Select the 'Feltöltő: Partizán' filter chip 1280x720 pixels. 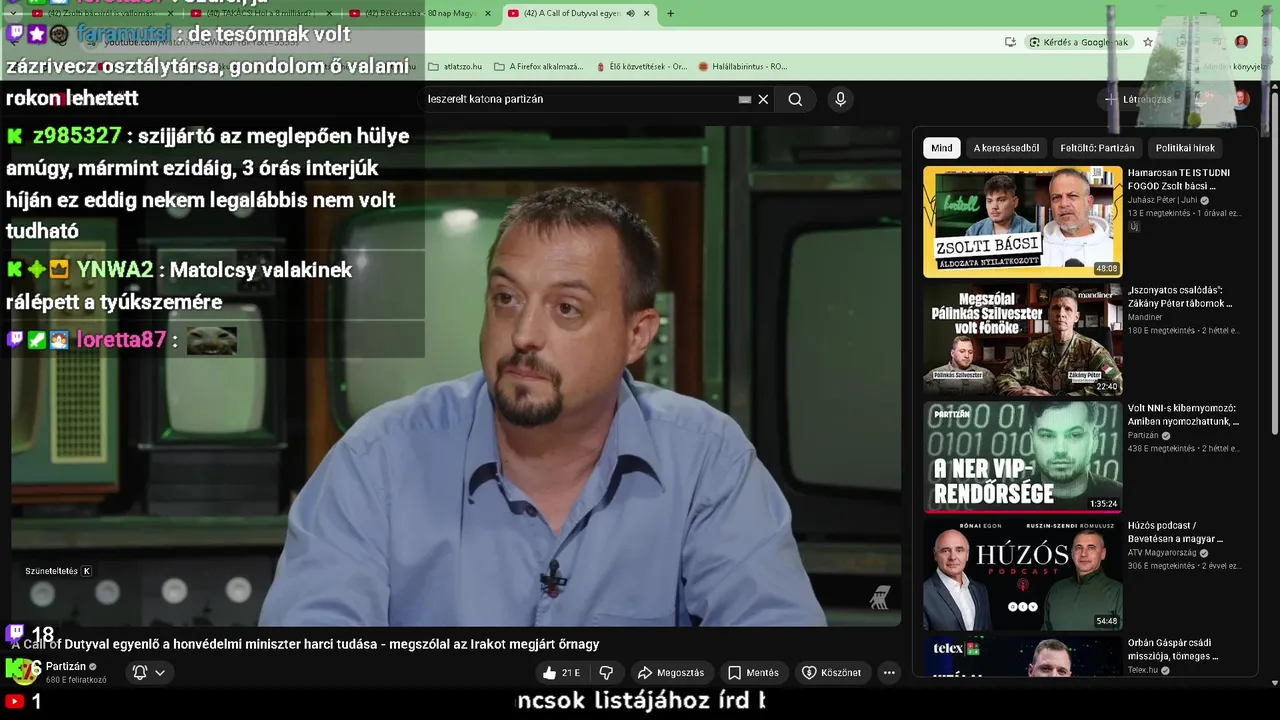[1097, 148]
